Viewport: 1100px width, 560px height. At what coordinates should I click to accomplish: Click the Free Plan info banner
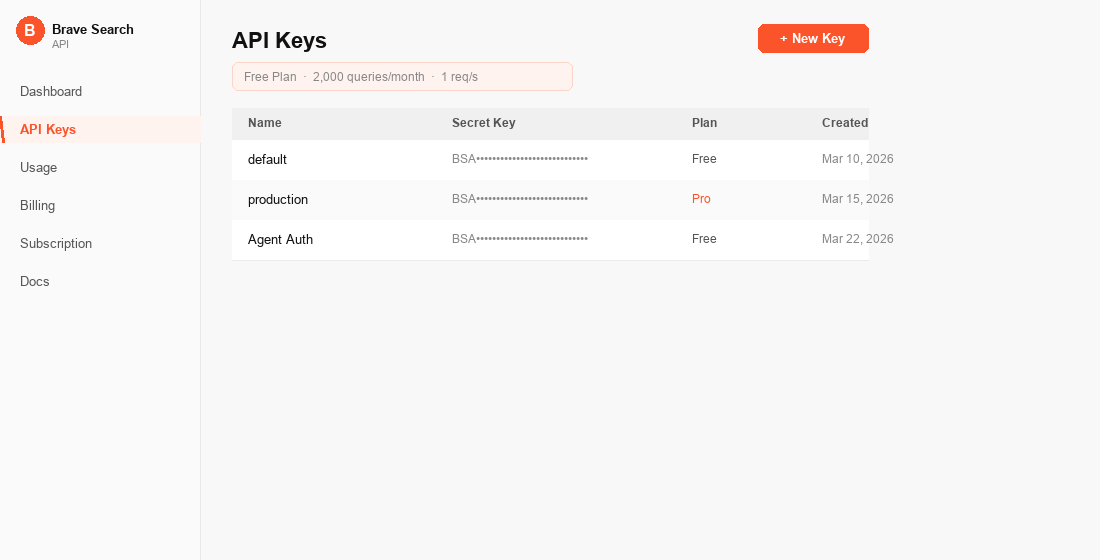[402, 76]
